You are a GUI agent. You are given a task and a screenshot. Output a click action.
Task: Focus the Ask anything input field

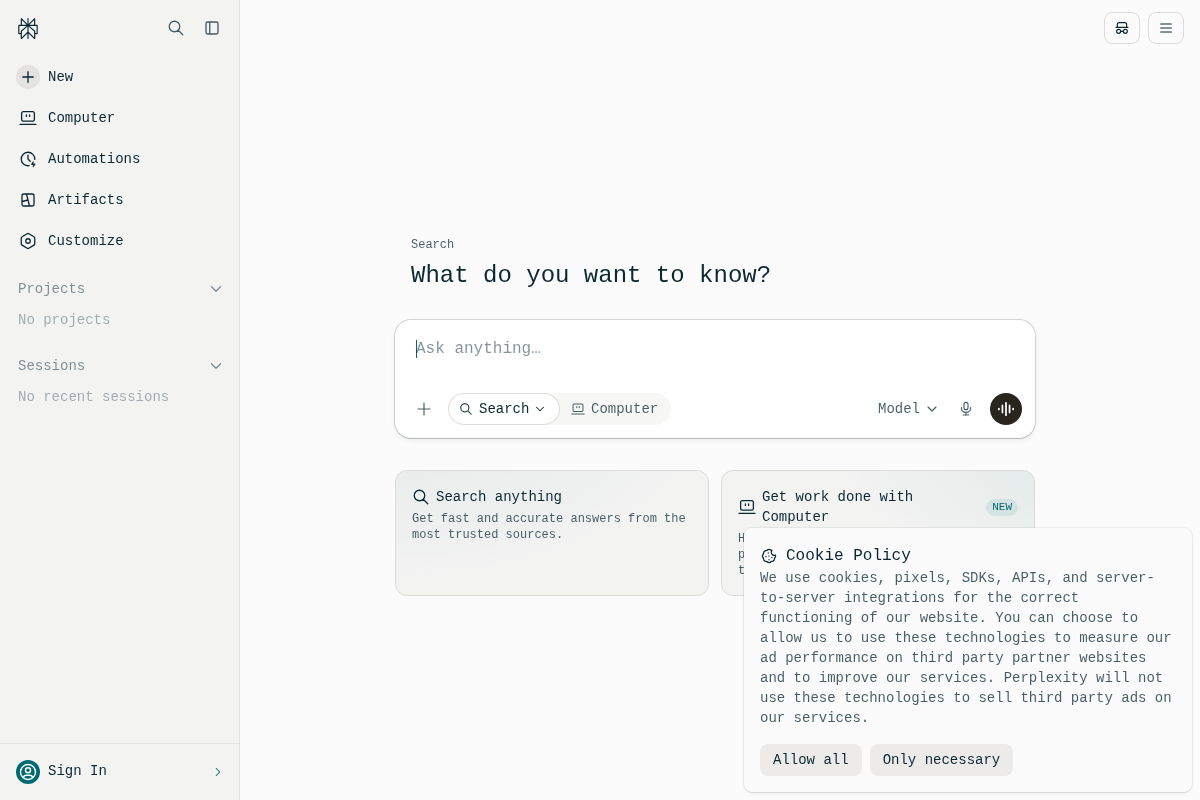[x=715, y=349]
